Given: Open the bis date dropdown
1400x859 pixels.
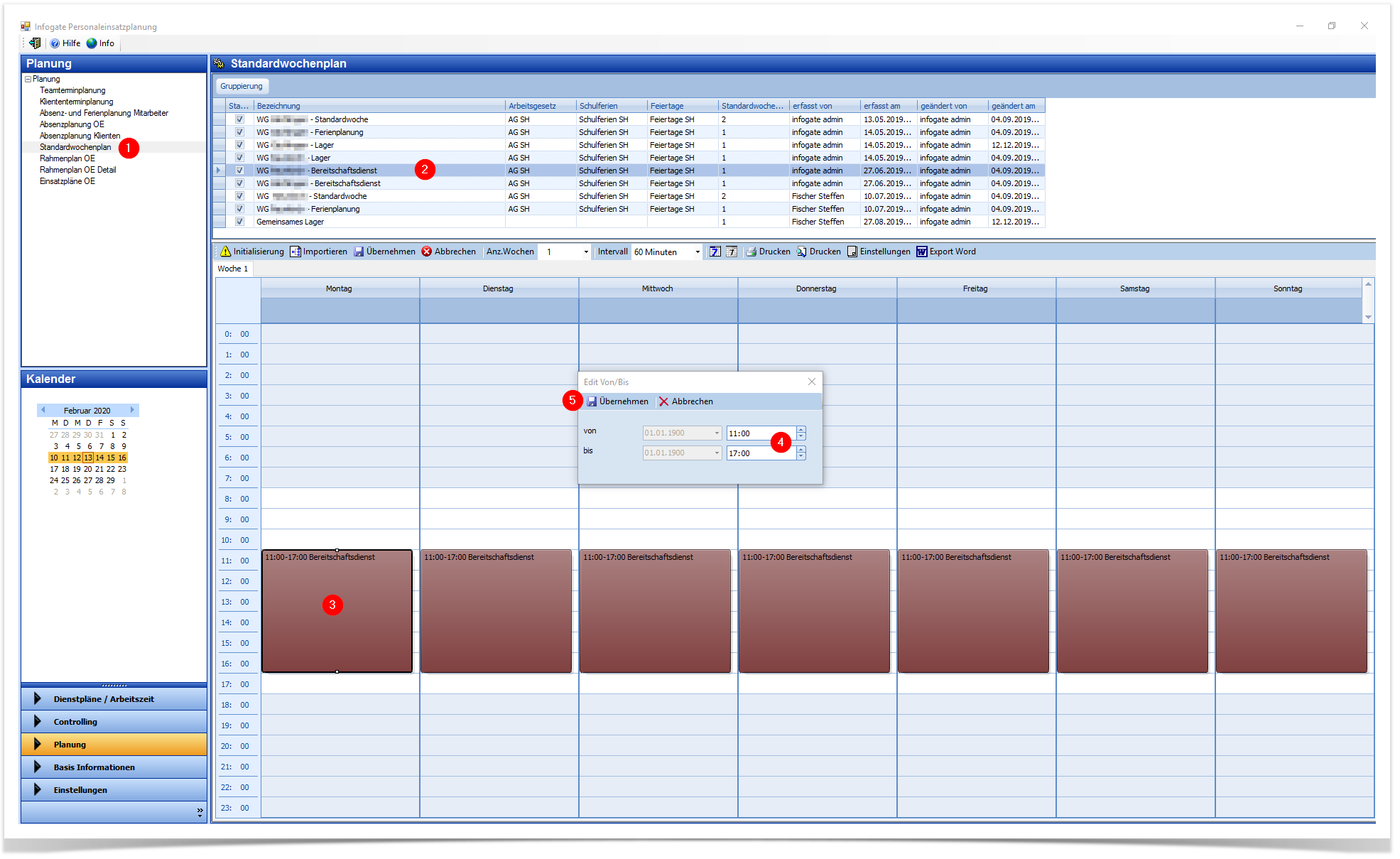Looking at the screenshot, I should [717, 453].
